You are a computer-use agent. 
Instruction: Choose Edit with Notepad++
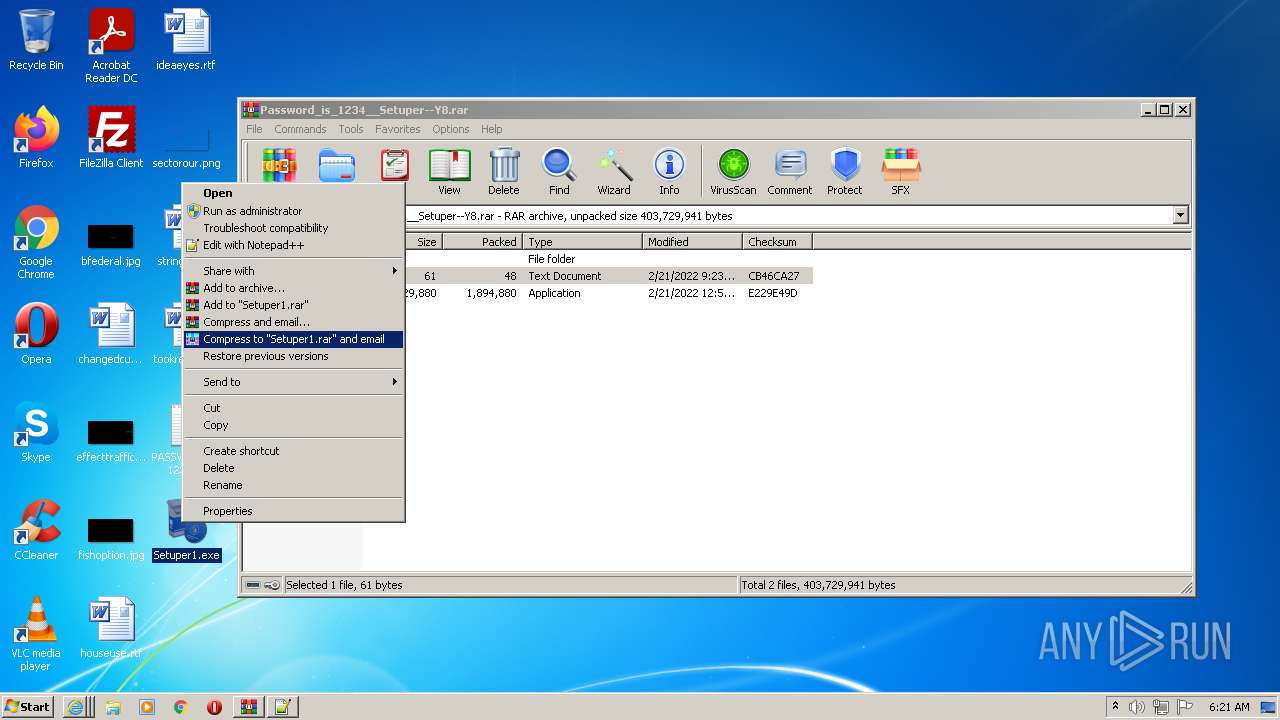[x=293, y=245]
